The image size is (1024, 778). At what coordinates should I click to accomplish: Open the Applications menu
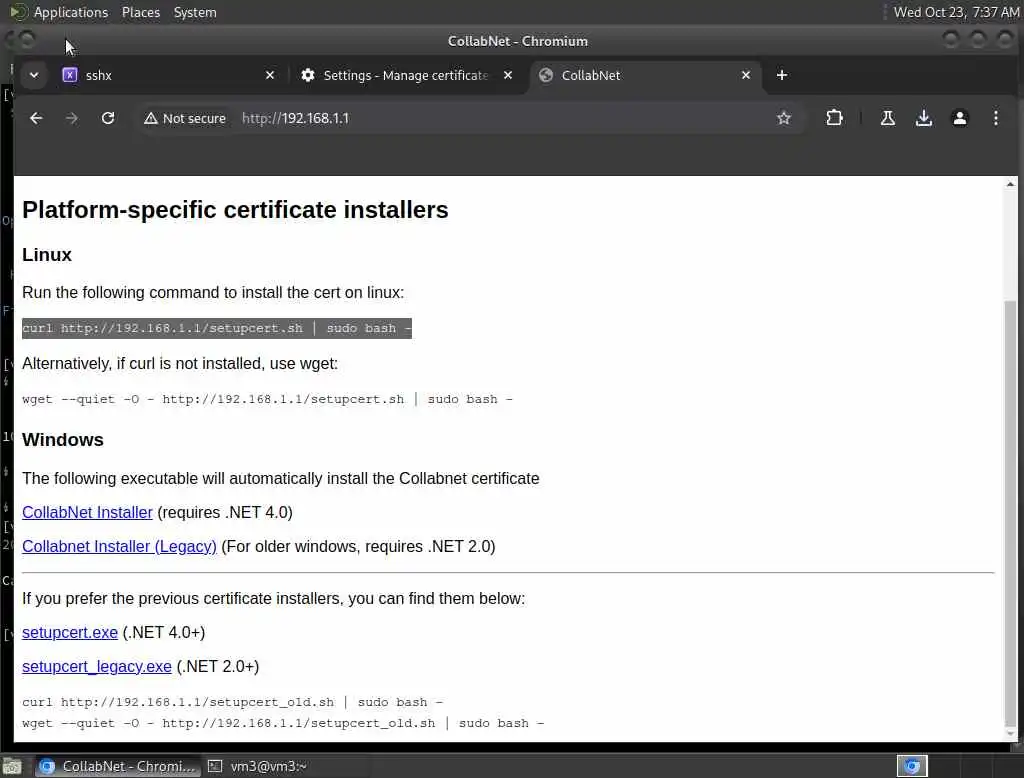click(x=71, y=12)
